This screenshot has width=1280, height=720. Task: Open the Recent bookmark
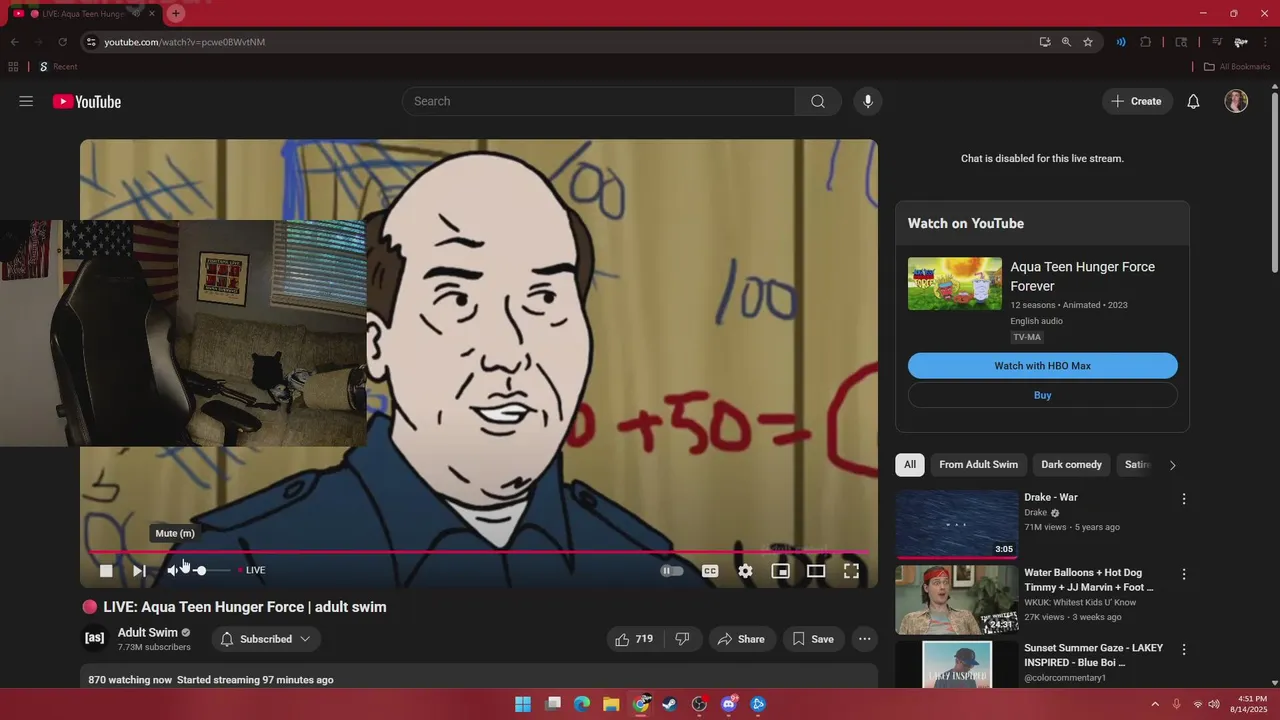pyautogui.click(x=58, y=67)
